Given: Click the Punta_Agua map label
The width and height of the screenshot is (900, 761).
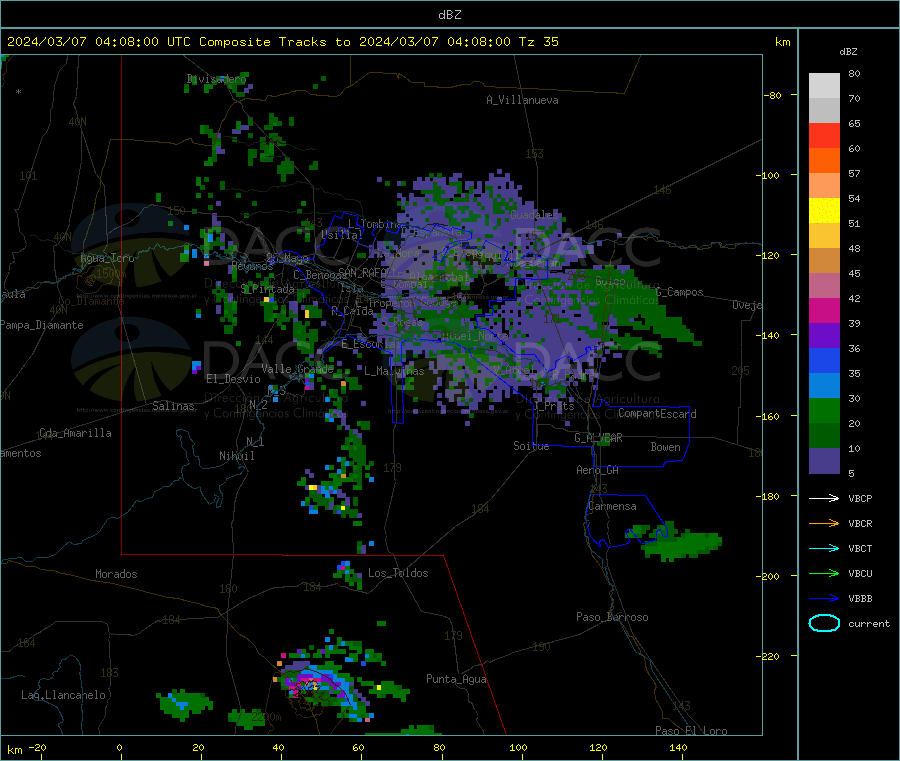Looking at the screenshot, I should (456, 679).
